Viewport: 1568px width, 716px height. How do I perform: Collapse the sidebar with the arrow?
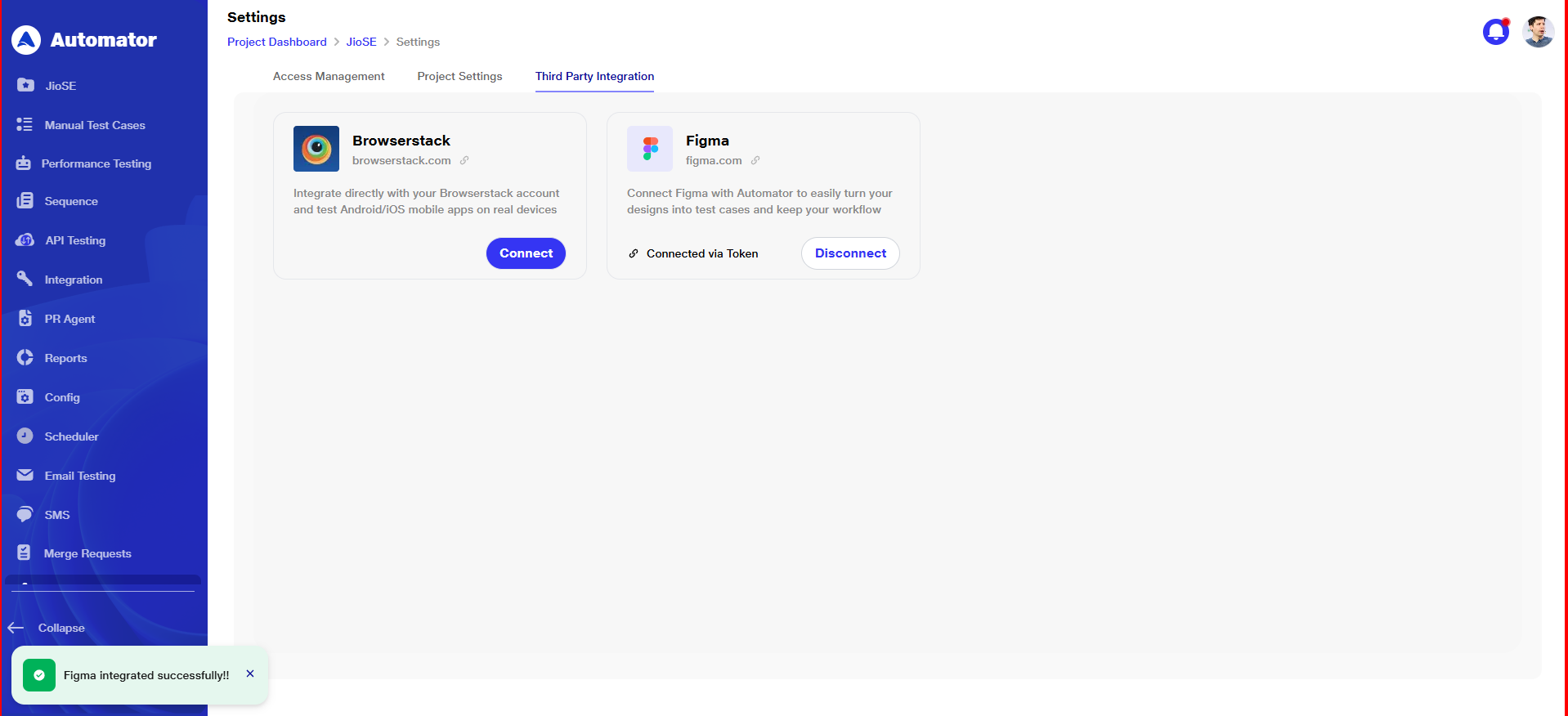click(16, 628)
